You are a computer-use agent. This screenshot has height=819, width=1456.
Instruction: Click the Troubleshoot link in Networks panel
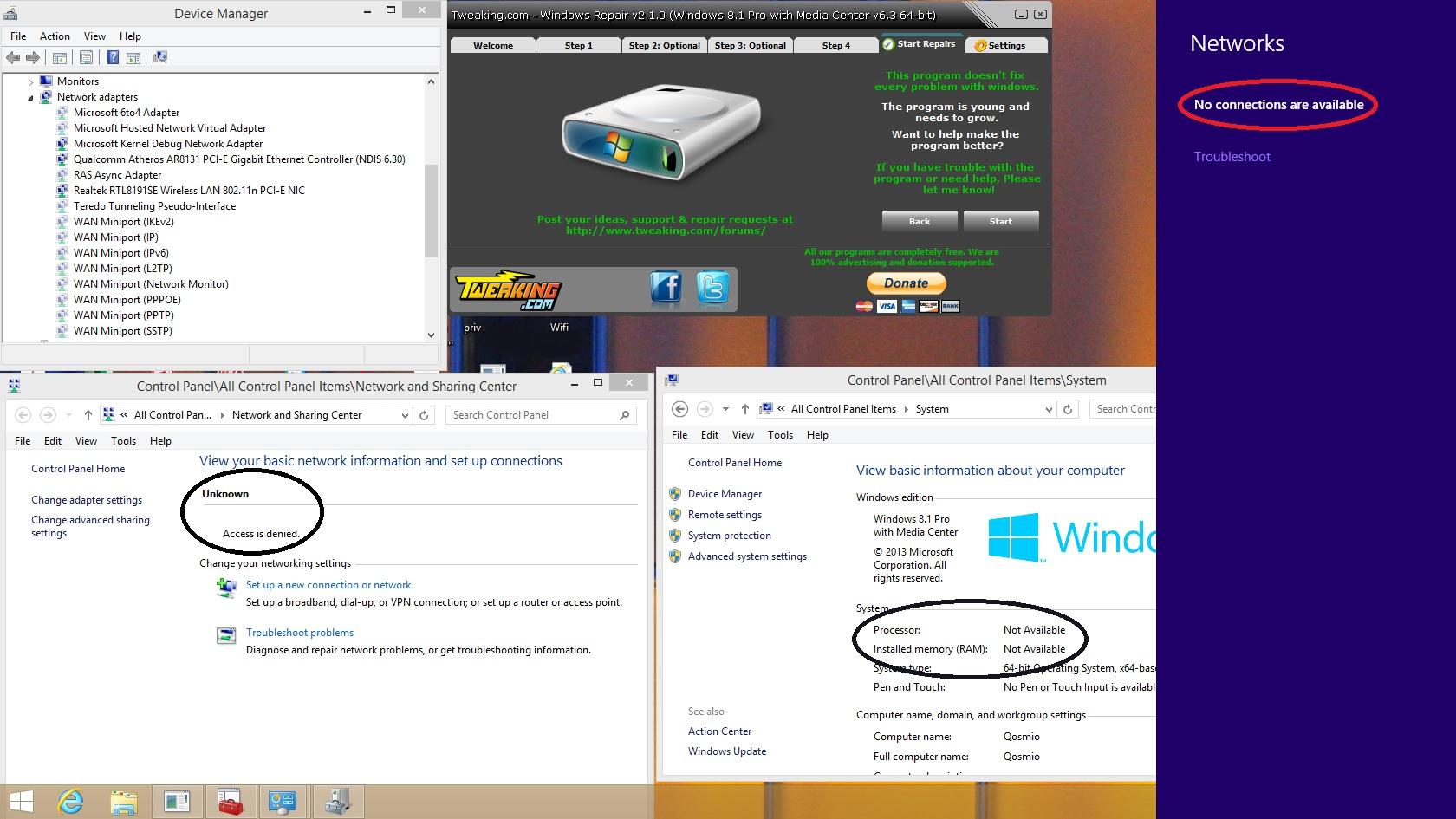pos(1232,157)
